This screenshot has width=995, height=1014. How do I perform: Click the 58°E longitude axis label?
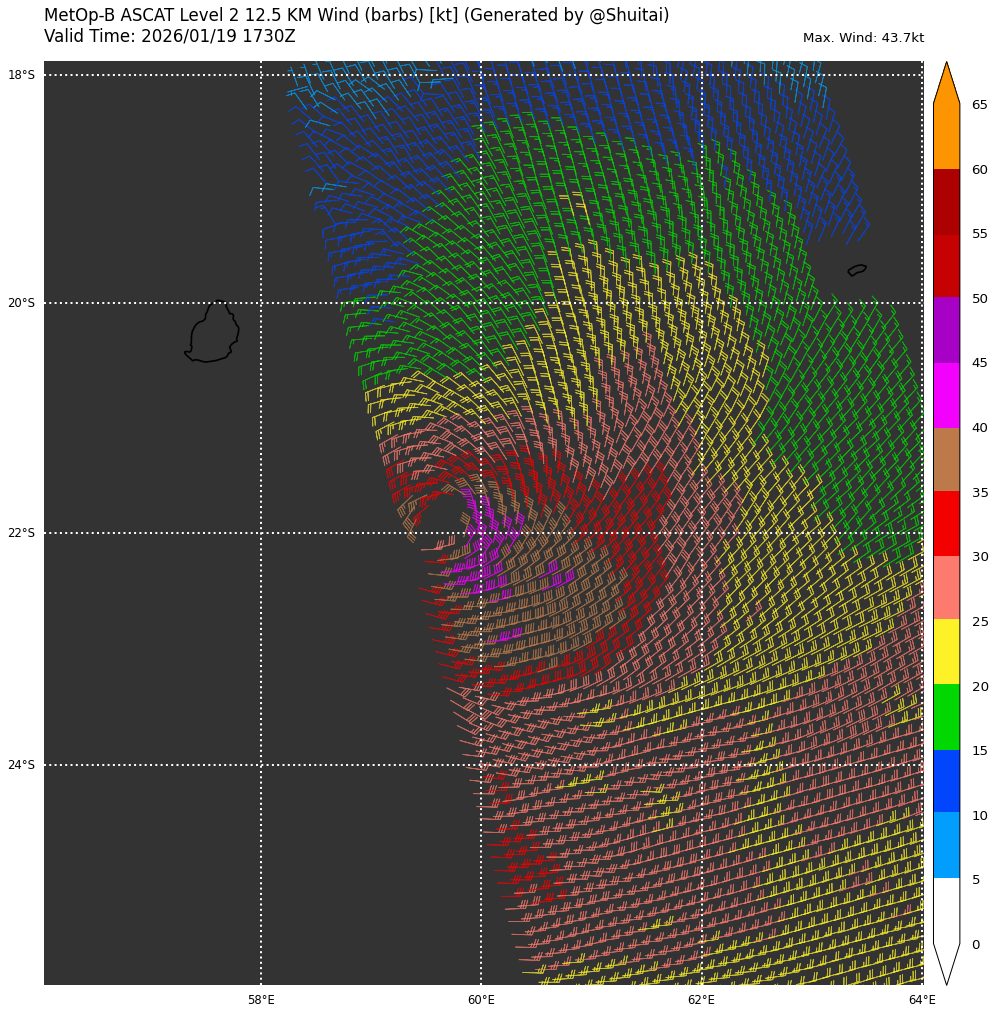261,1000
